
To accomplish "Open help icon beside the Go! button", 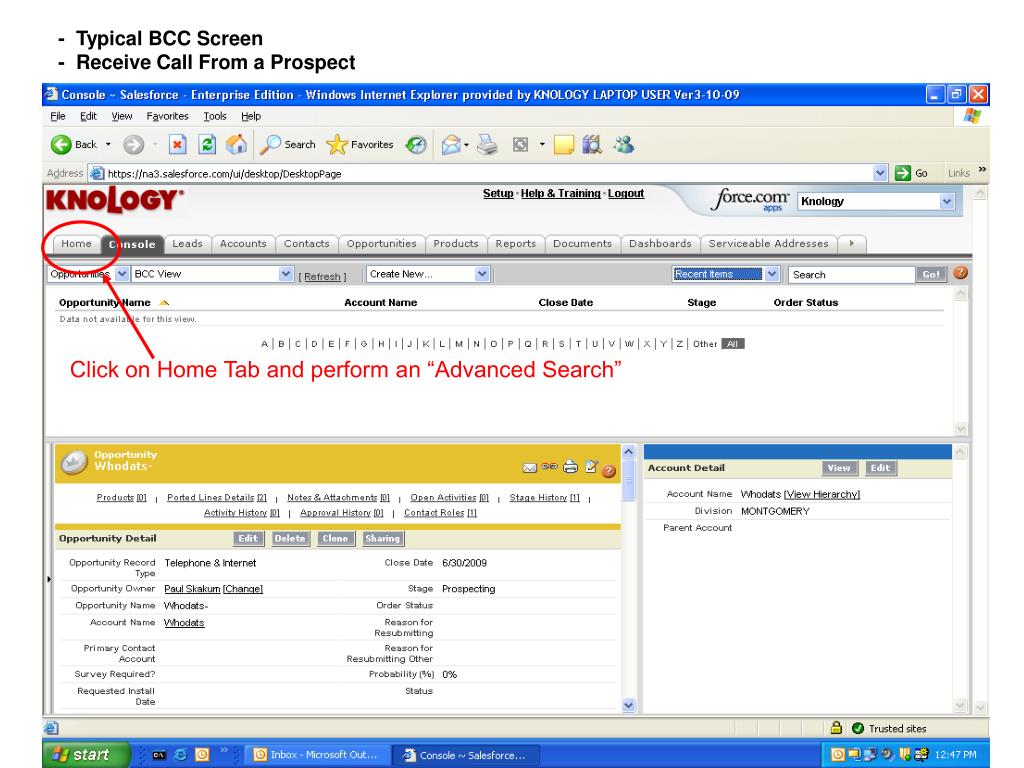I will pyautogui.click(x=960, y=273).
